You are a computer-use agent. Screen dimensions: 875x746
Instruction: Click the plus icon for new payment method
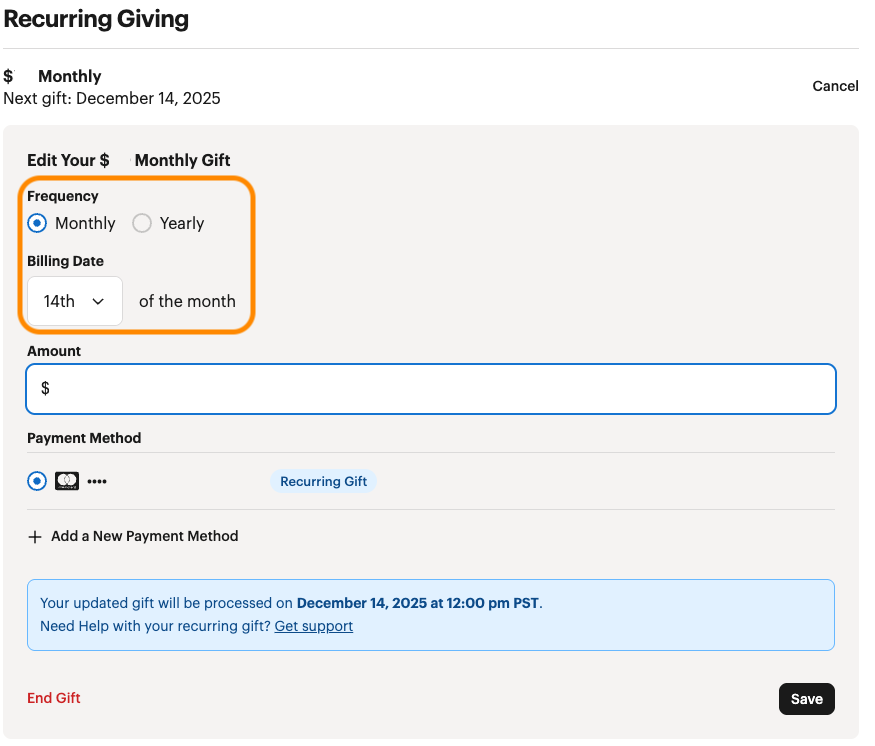pos(35,537)
